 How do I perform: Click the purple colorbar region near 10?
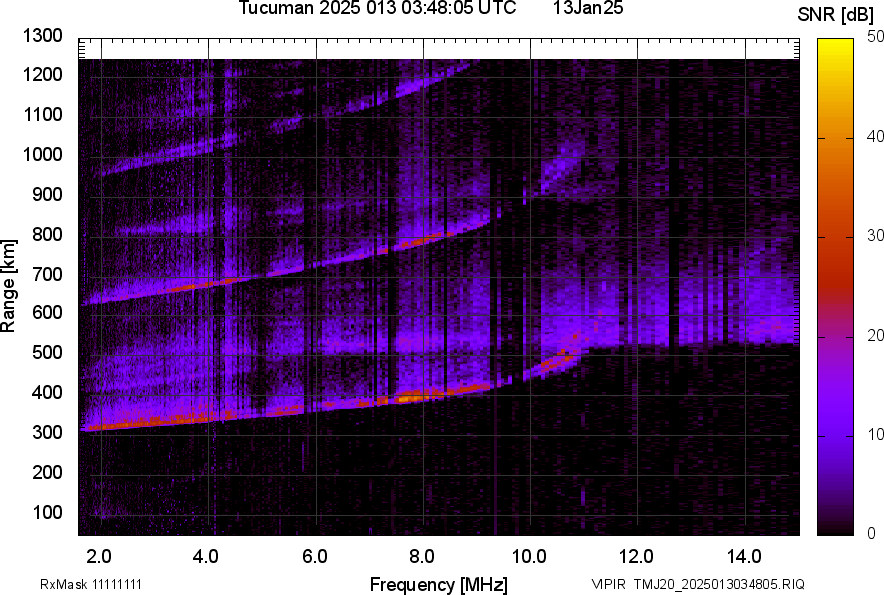tap(833, 435)
